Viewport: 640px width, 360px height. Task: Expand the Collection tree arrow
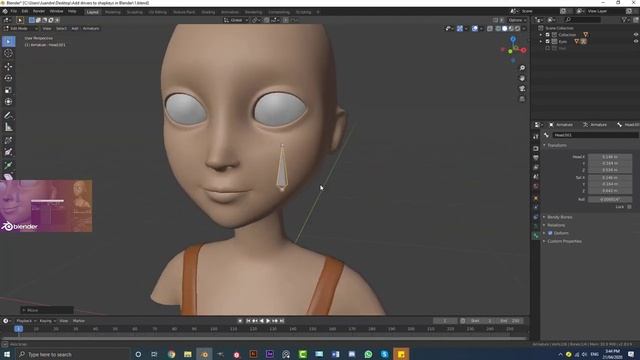click(x=541, y=35)
